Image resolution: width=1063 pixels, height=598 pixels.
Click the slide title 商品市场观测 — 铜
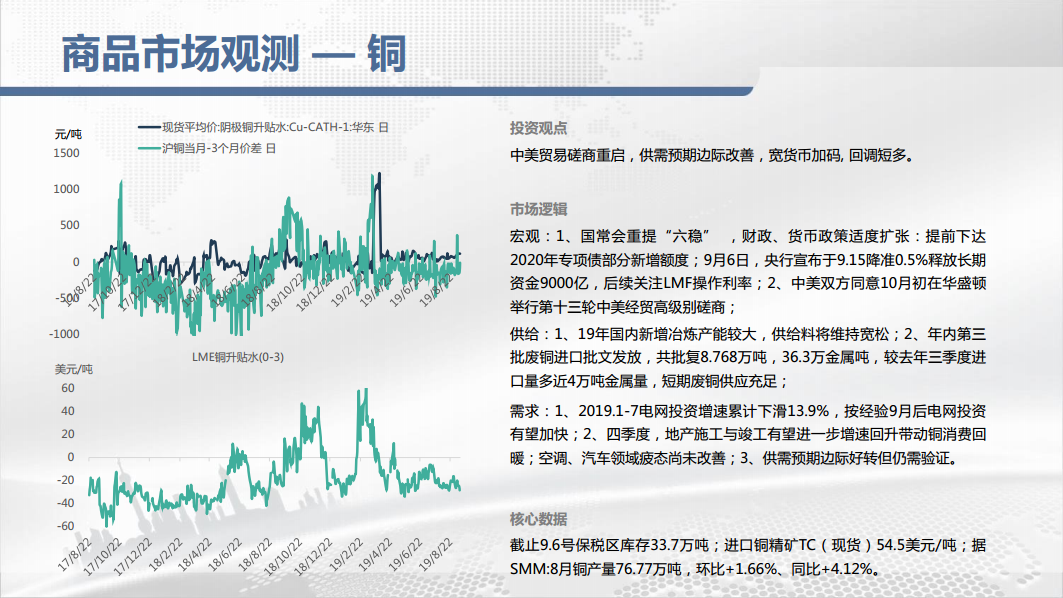point(233,53)
